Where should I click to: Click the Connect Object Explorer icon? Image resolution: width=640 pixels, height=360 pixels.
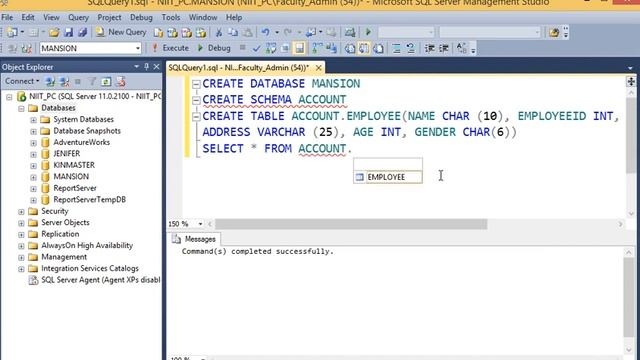51,82
